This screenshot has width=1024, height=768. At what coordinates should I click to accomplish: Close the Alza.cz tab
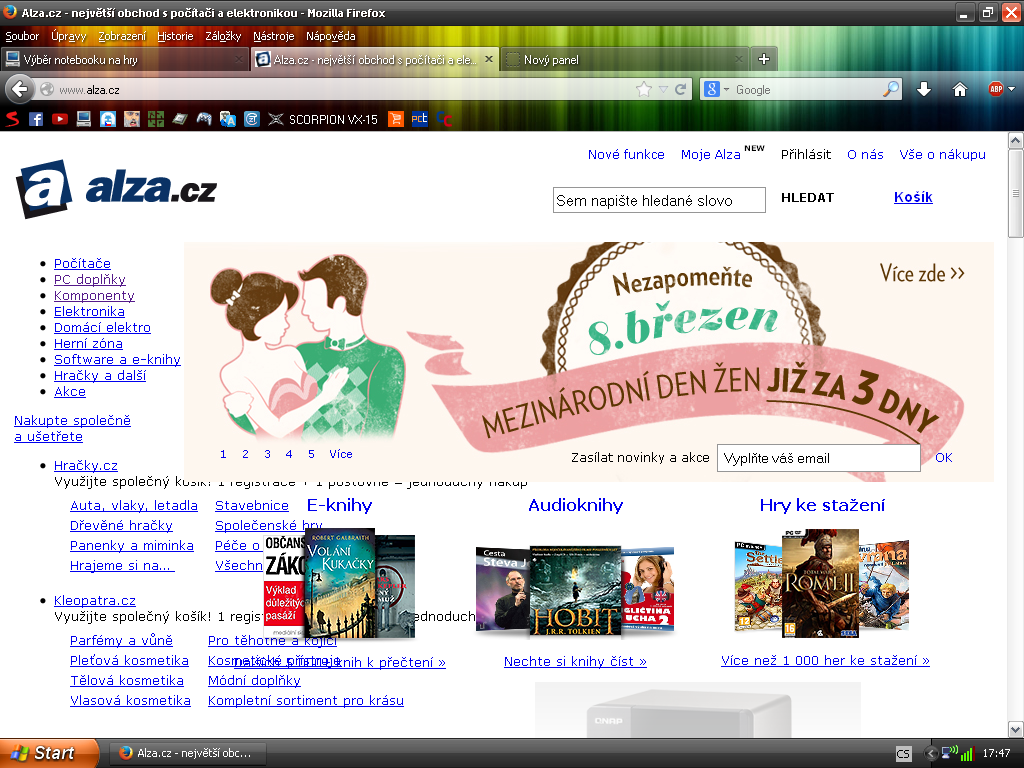click(x=488, y=59)
